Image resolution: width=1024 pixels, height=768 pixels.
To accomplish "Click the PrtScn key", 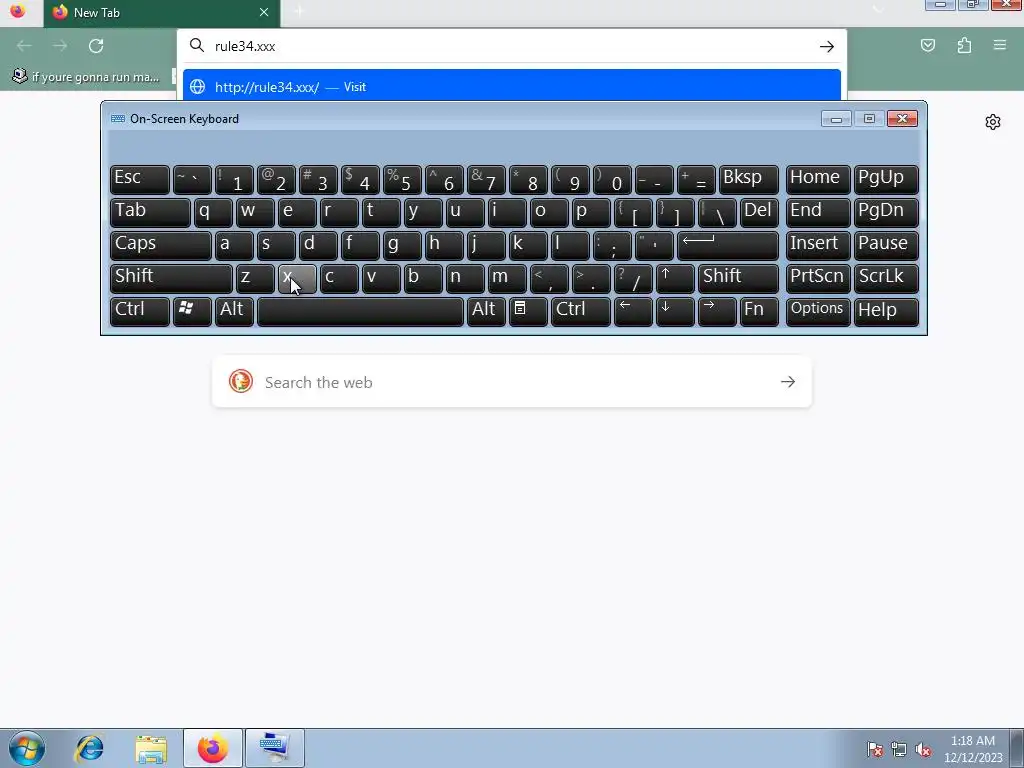I will [818, 278].
